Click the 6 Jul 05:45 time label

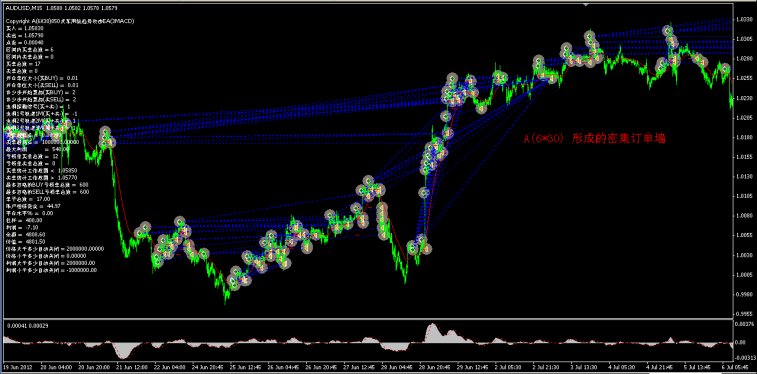pos(738,367)
